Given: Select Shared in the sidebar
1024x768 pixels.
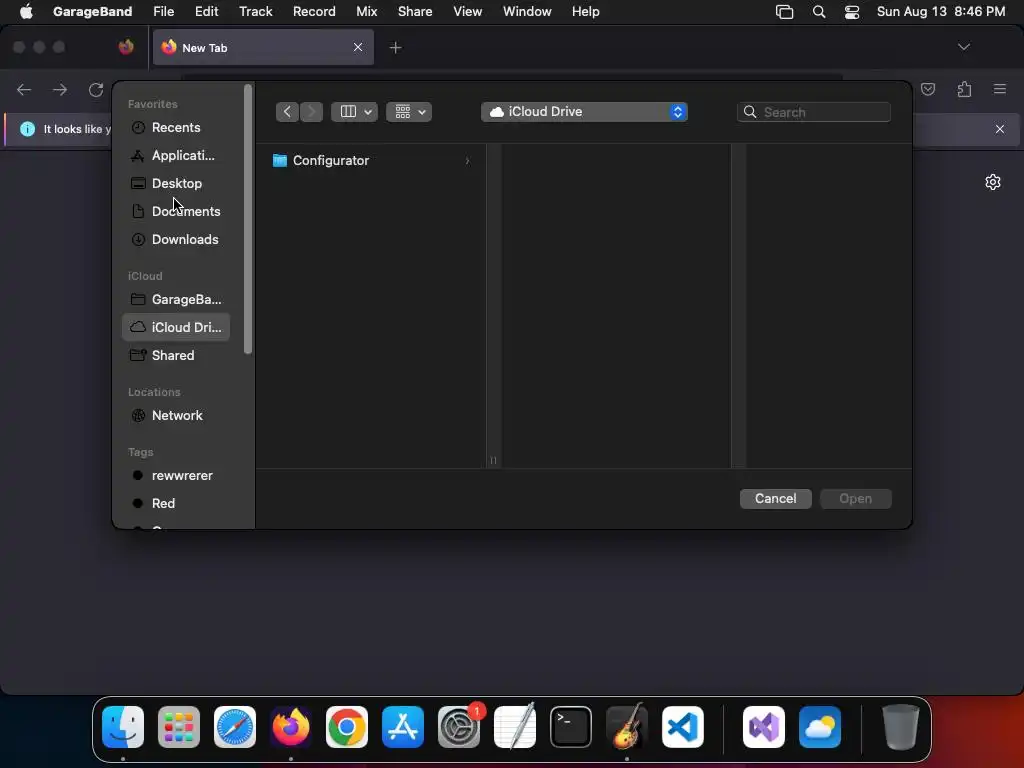Looking at the screenshot, I should pos(176,356).
